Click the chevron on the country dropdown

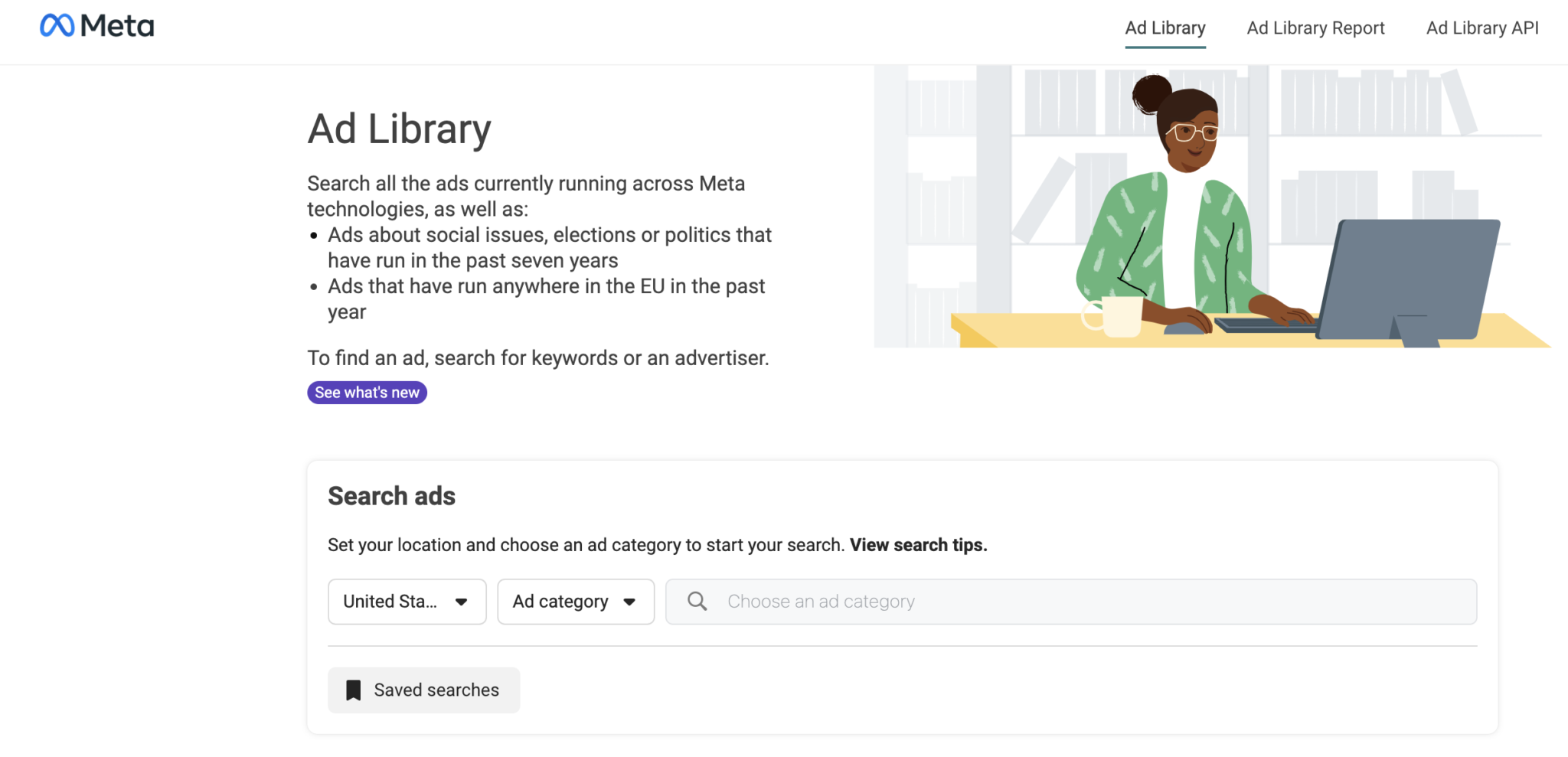462,602
